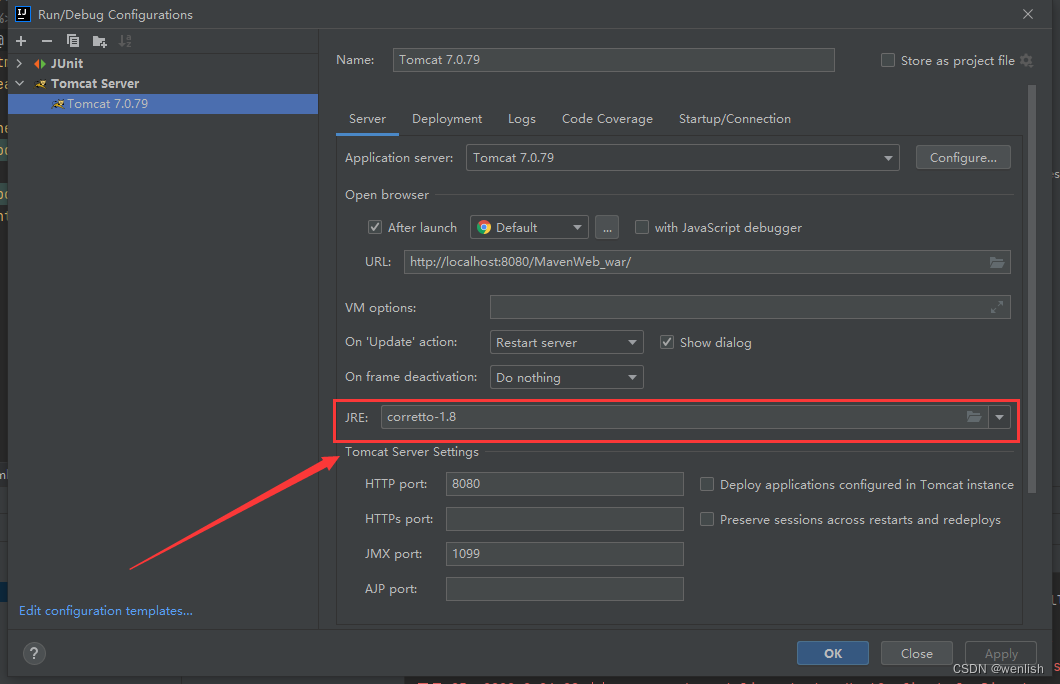Image resolution: width=1060 pixels, height=684 pixels.
Task: Open the Startup/Connection tab
Action: pos(735,119)
